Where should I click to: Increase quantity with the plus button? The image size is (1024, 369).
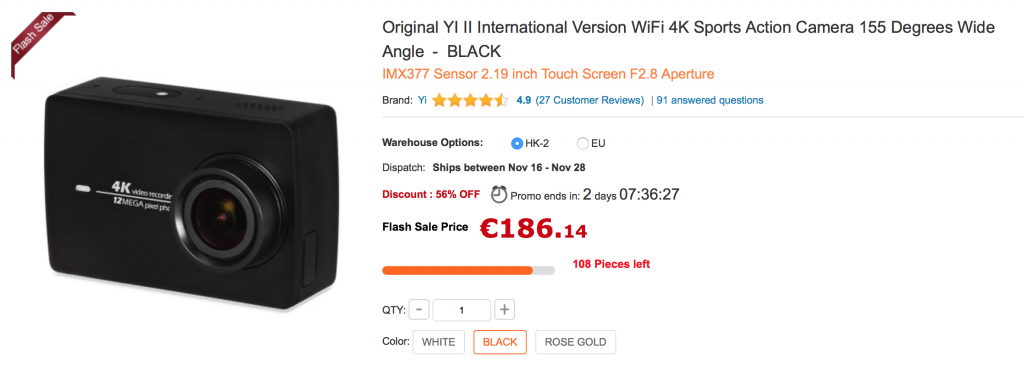tap(504, 310)
